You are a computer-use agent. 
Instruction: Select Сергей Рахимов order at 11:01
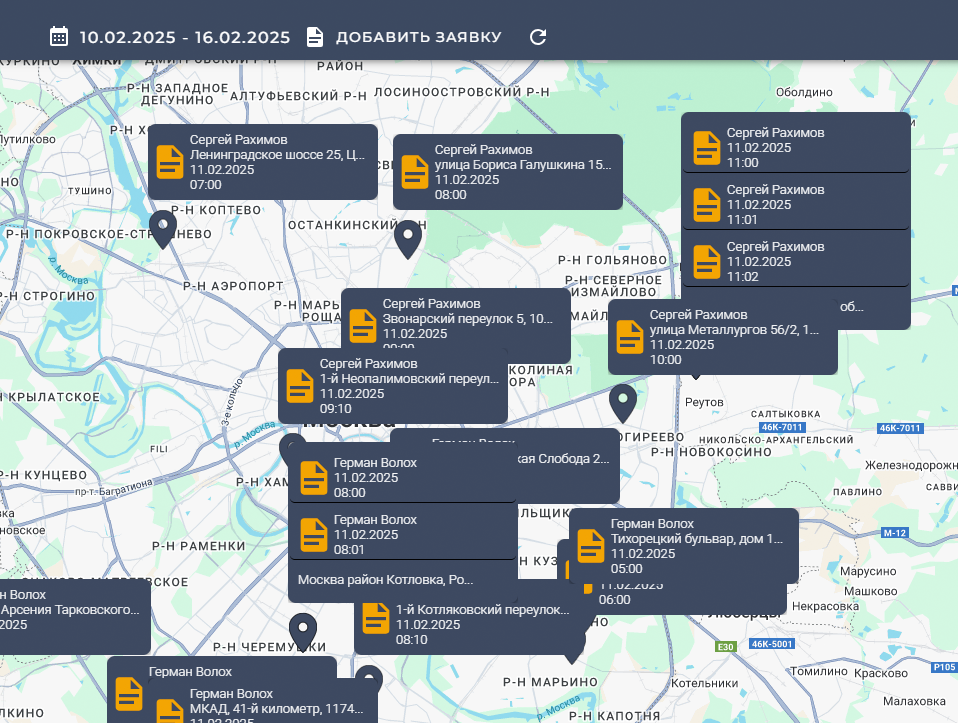(795, 204)
